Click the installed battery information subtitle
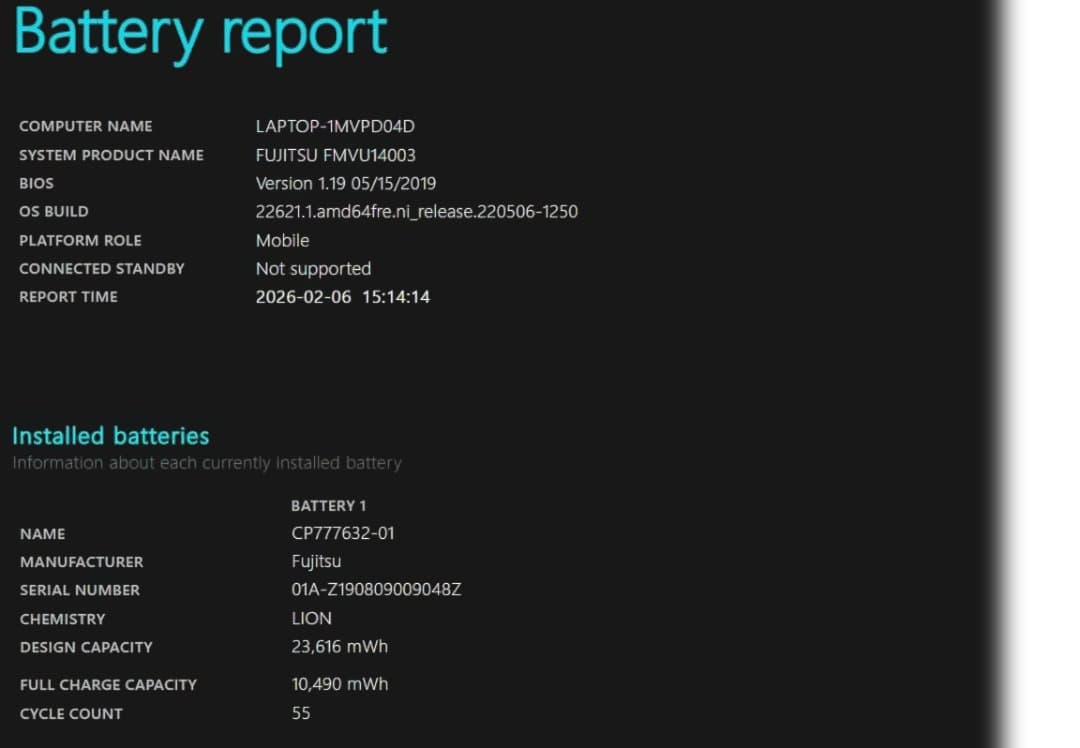Viewport: 1080px width, 748px height. click(206, 463)
